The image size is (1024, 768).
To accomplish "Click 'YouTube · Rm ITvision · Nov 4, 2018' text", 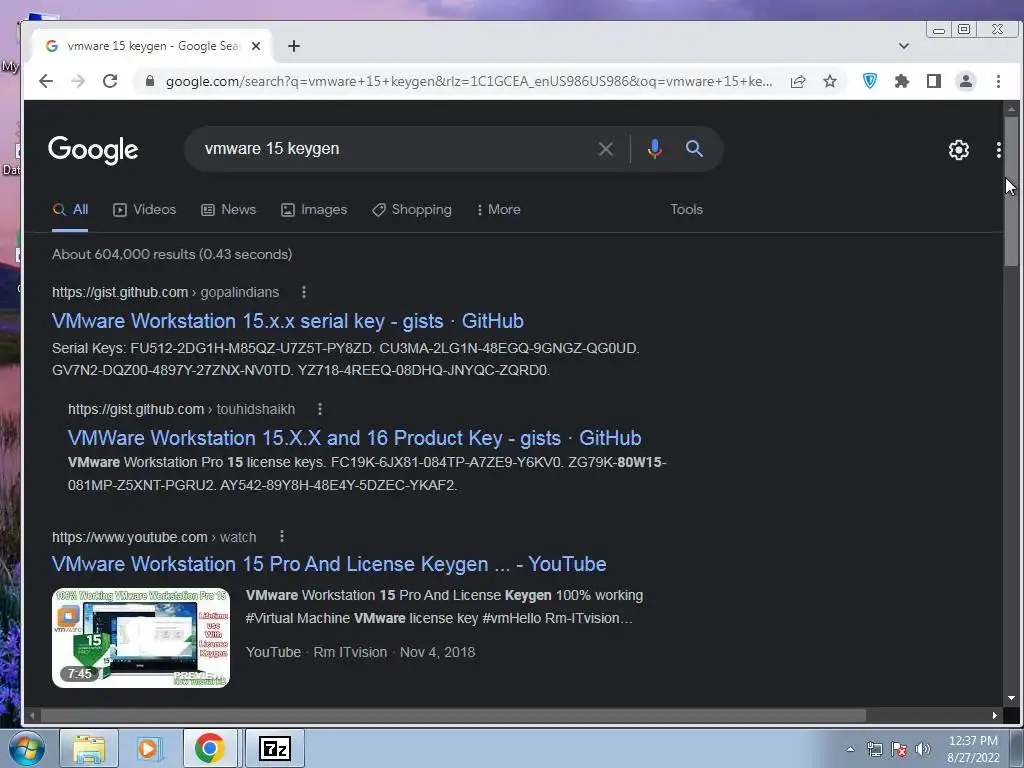I will [360, 652].
